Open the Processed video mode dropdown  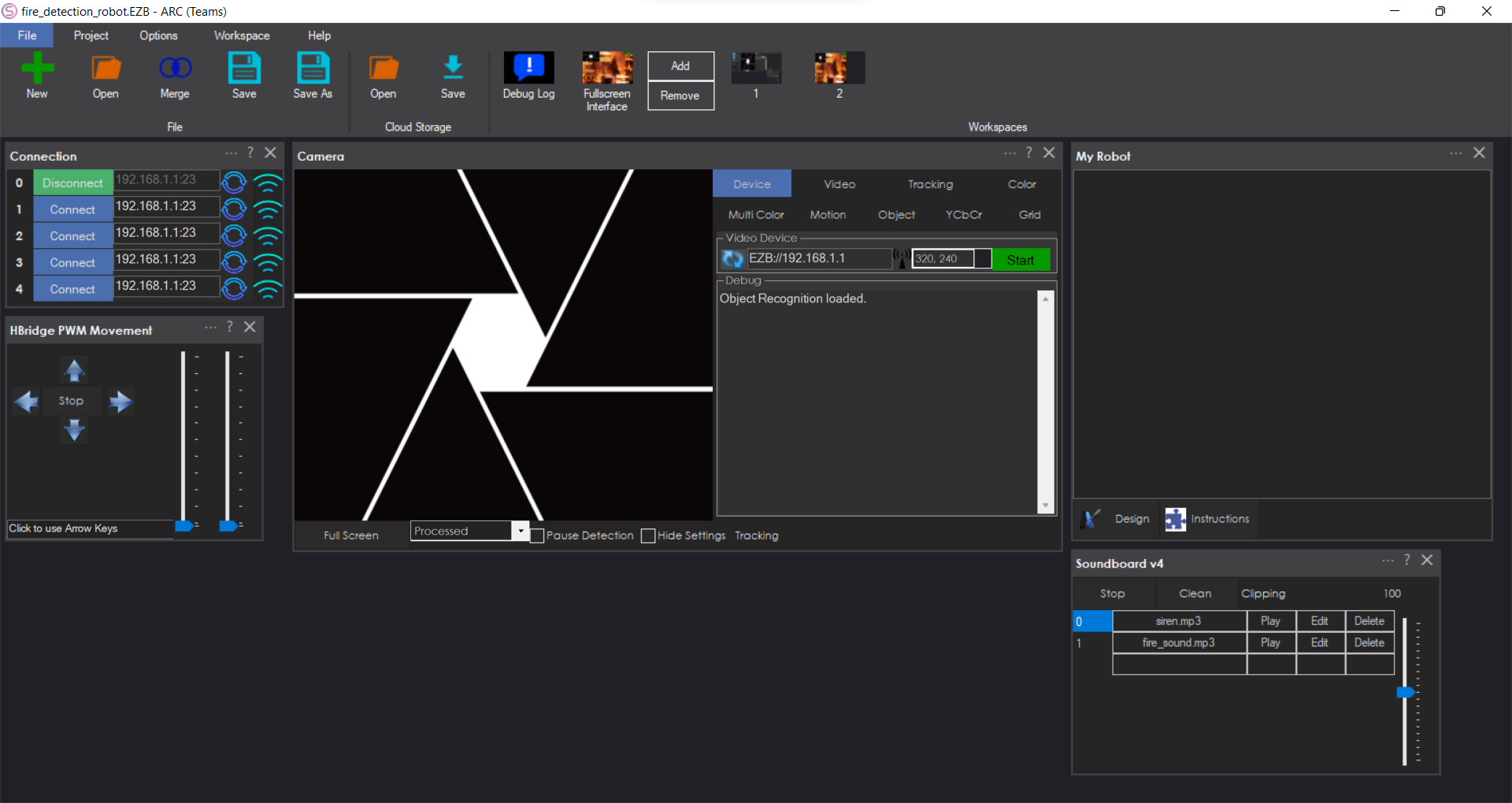pyautogui.click(x=521, y=531)
